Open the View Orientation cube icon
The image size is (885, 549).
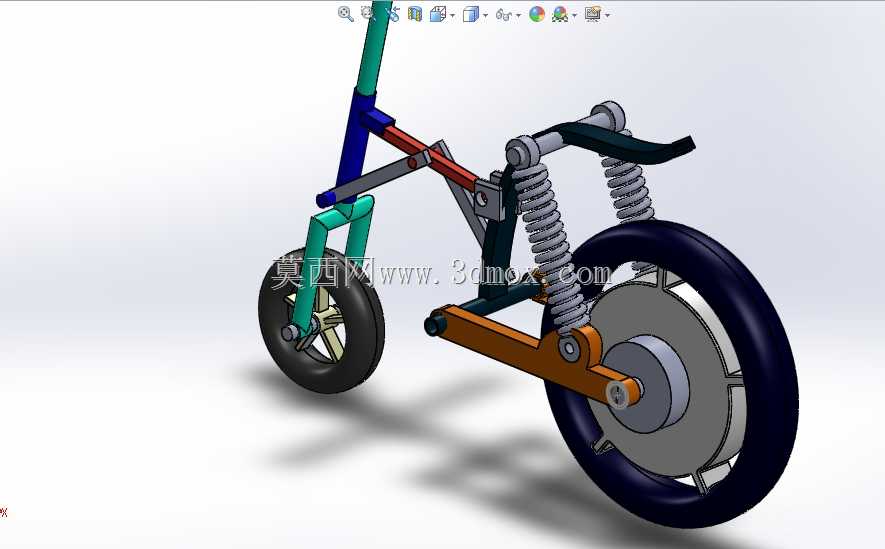(x=437, y=14)
